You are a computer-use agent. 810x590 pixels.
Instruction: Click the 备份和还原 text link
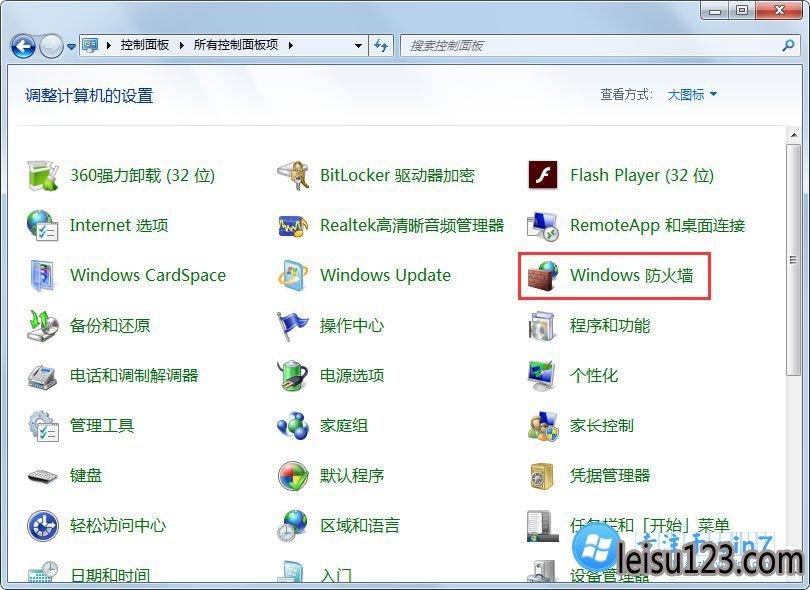(x=110, y=325)
